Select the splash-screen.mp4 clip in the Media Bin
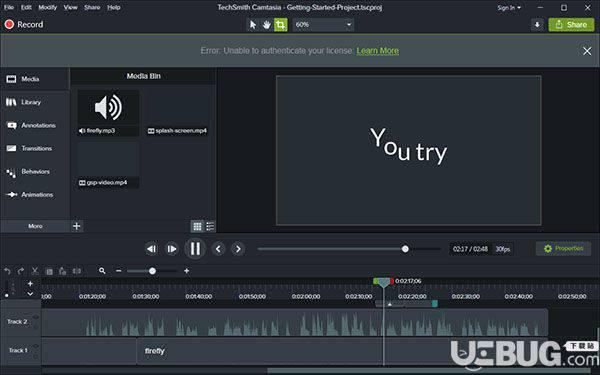The image size is (600, 375). click(177, 112)
